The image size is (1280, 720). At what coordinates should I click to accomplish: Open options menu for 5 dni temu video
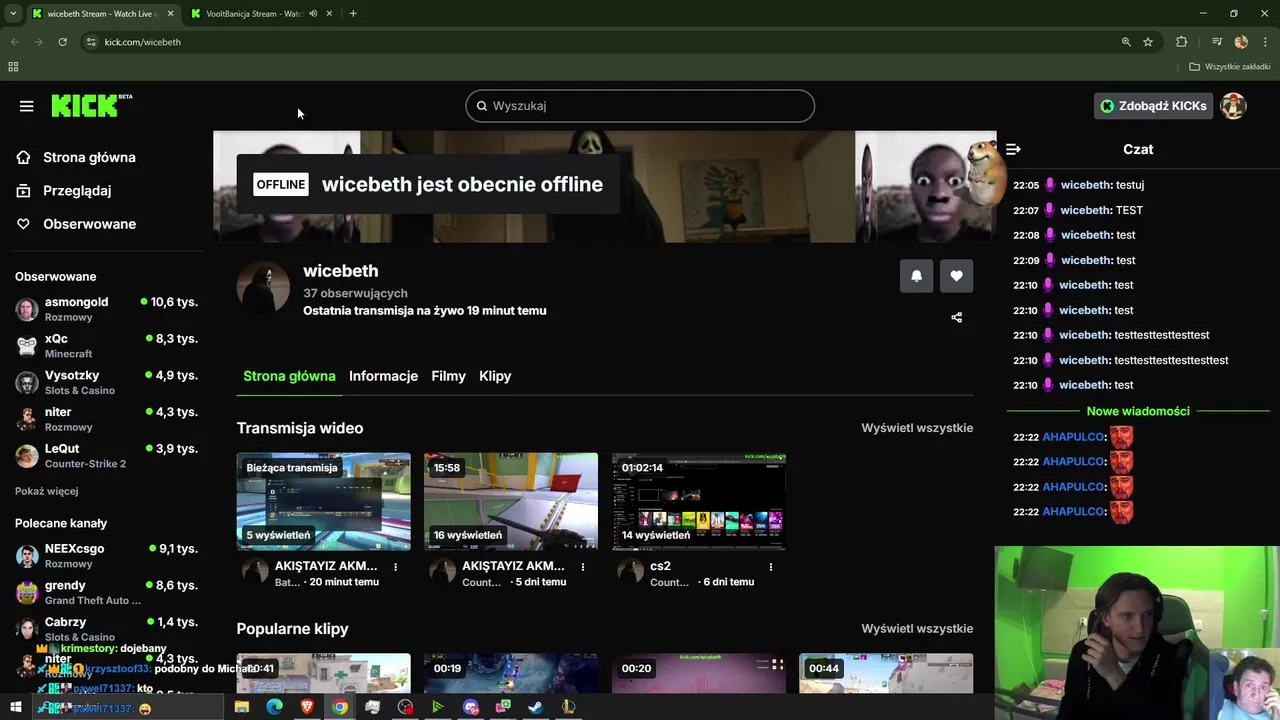coord(583,567)
